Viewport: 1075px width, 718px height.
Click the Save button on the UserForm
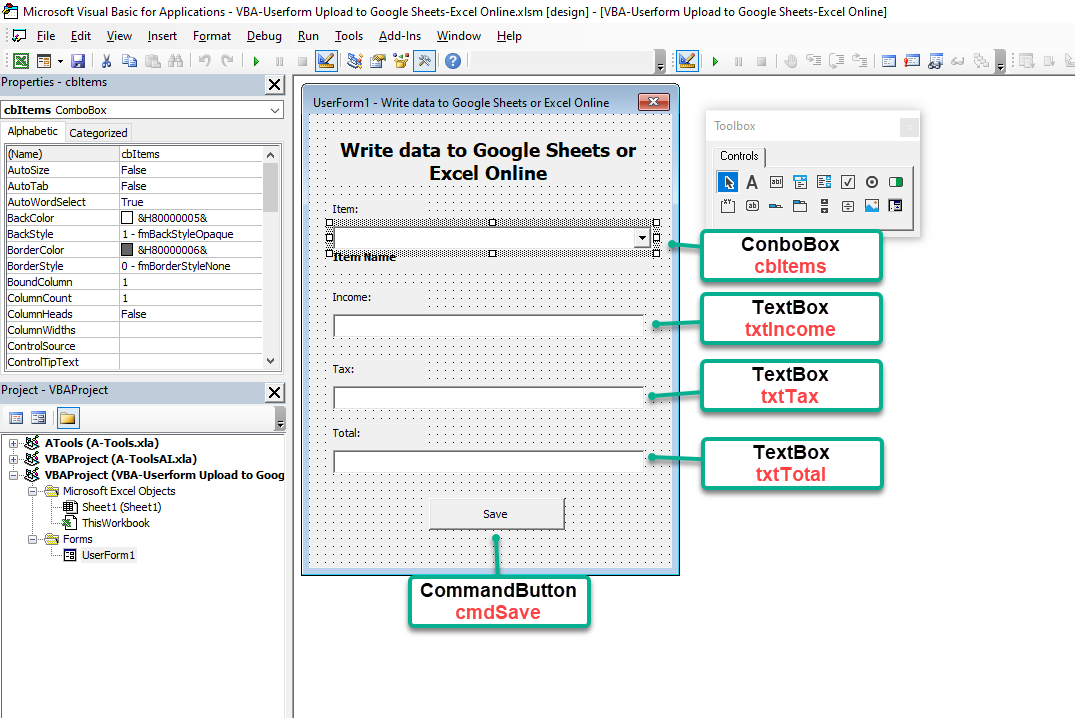tap(496, 514)
